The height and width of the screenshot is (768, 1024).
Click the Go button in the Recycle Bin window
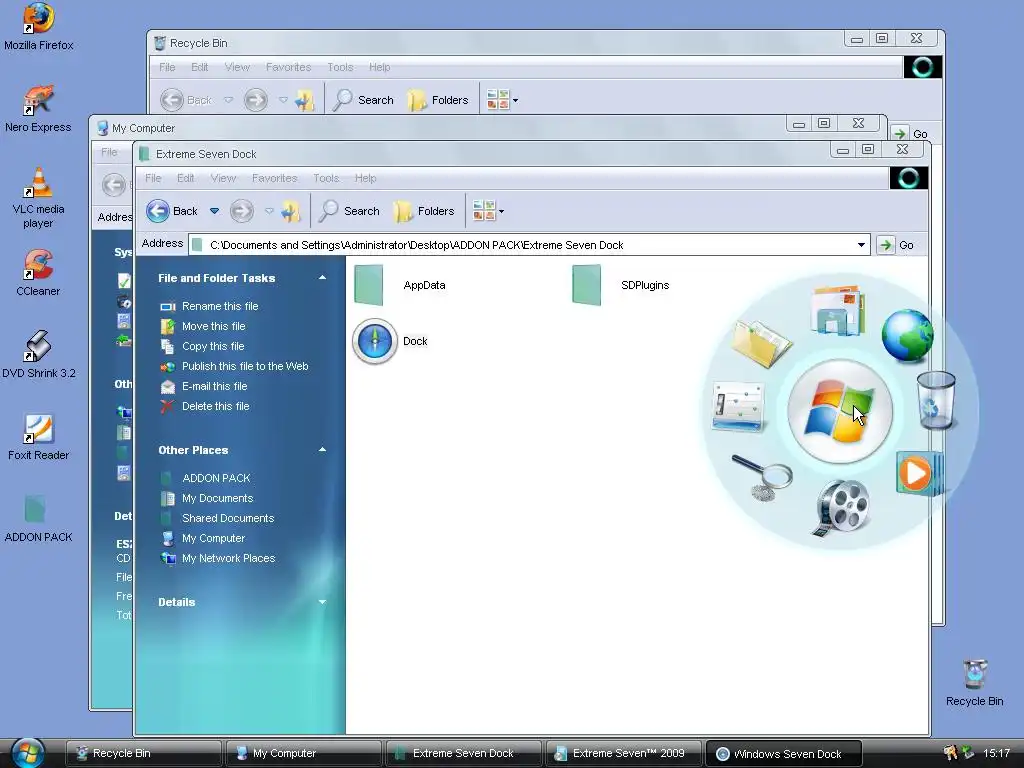coord(910,133)
